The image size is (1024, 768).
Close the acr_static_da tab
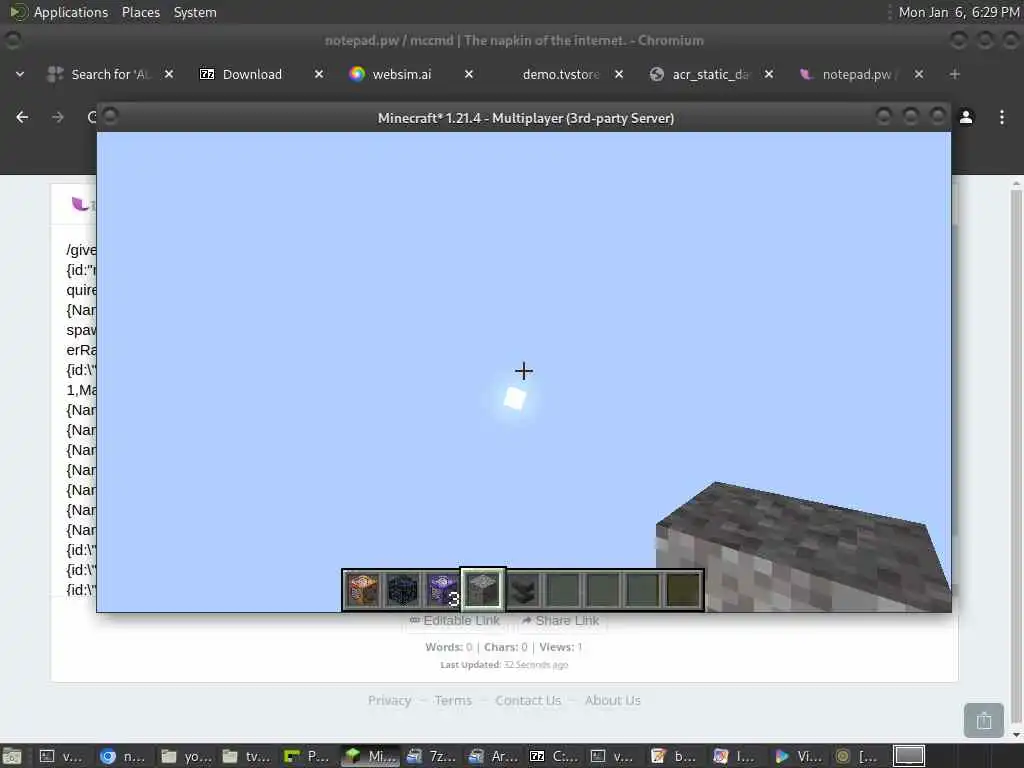[x=769, y=74]
